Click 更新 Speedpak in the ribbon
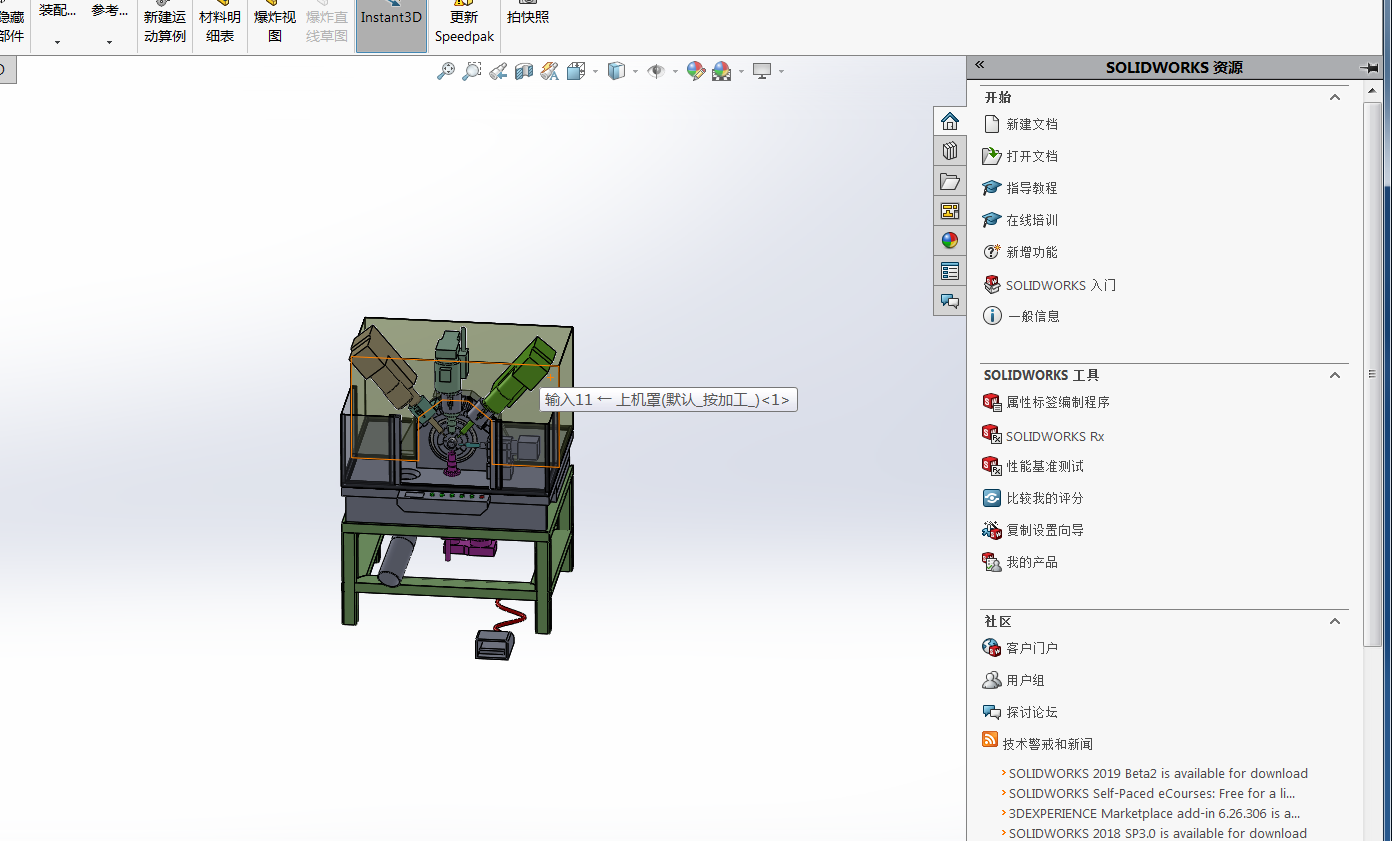The image size is (1392, 841). (463, 25)
